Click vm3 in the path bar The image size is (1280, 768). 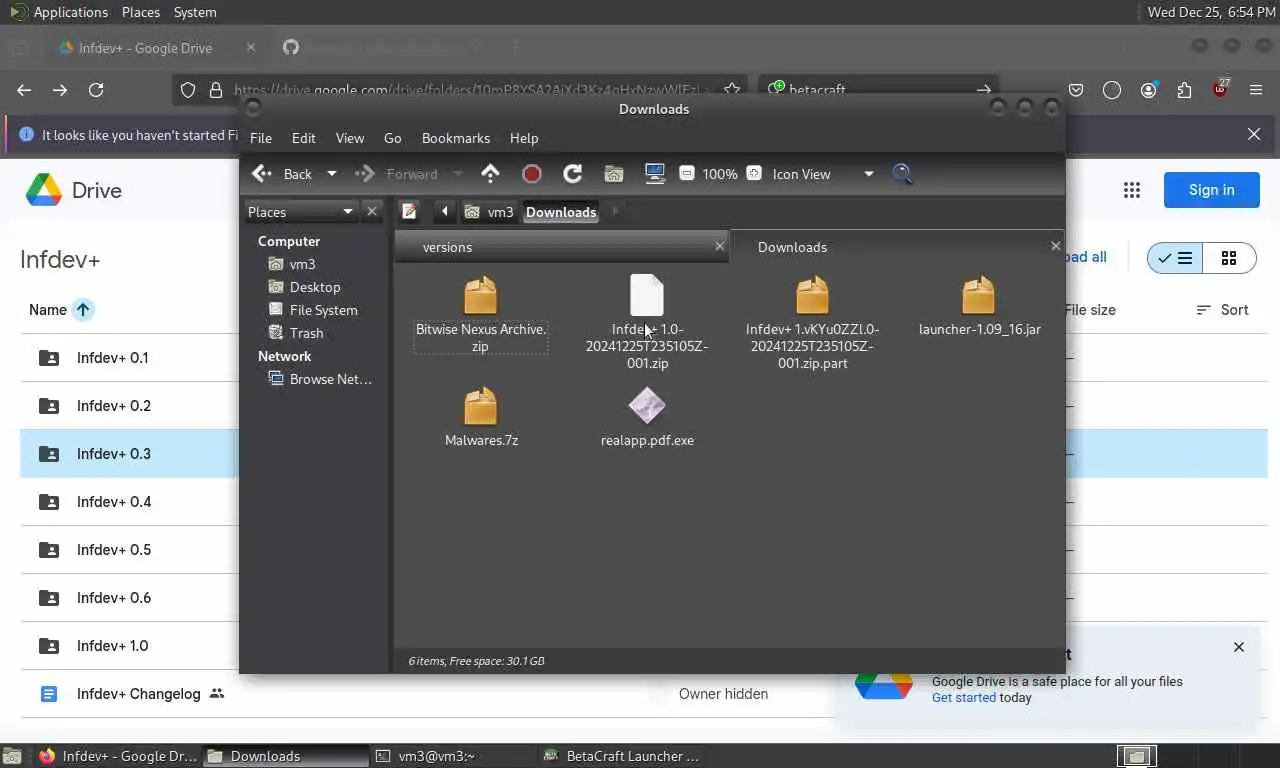(x=490, y=212)
